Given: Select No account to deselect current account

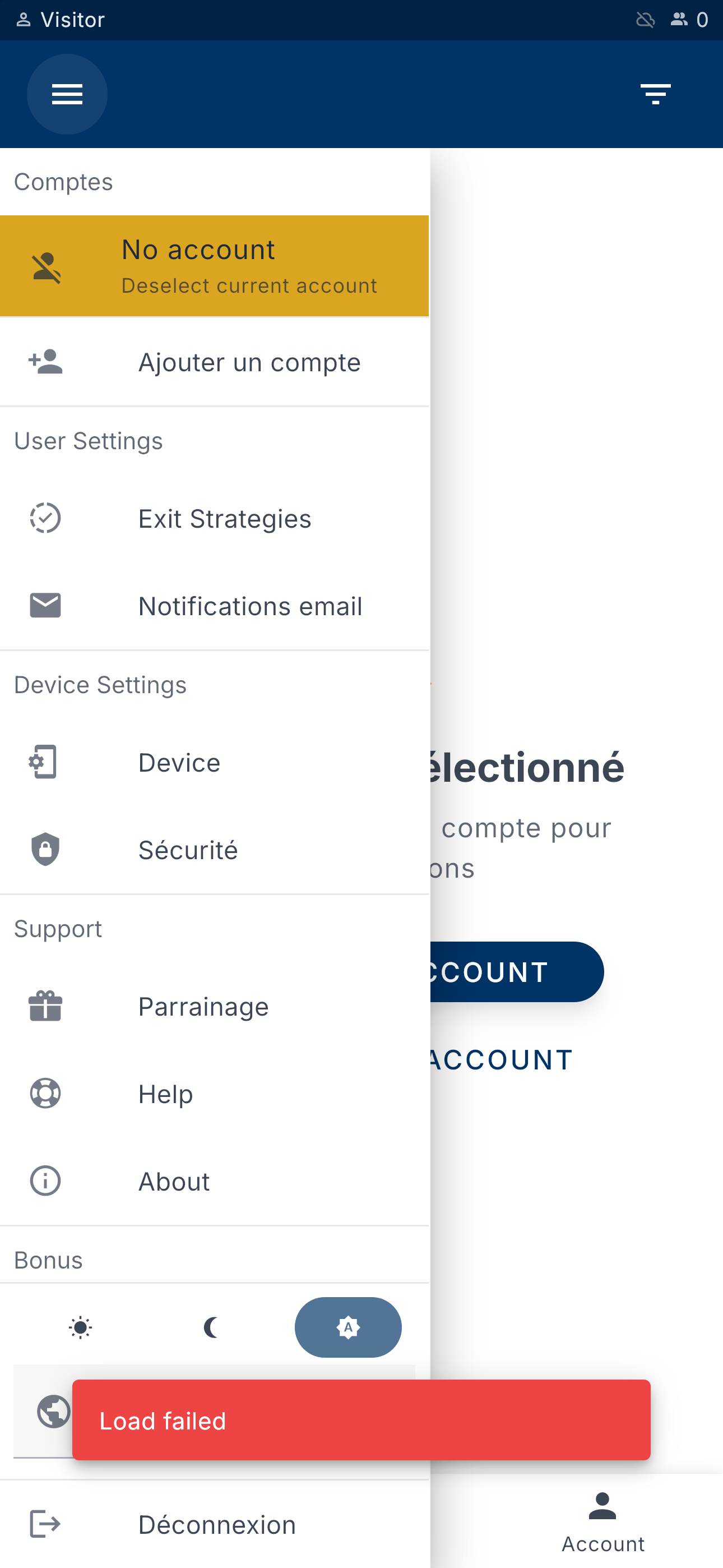Looking at the screenshot, I should [214, 266].
